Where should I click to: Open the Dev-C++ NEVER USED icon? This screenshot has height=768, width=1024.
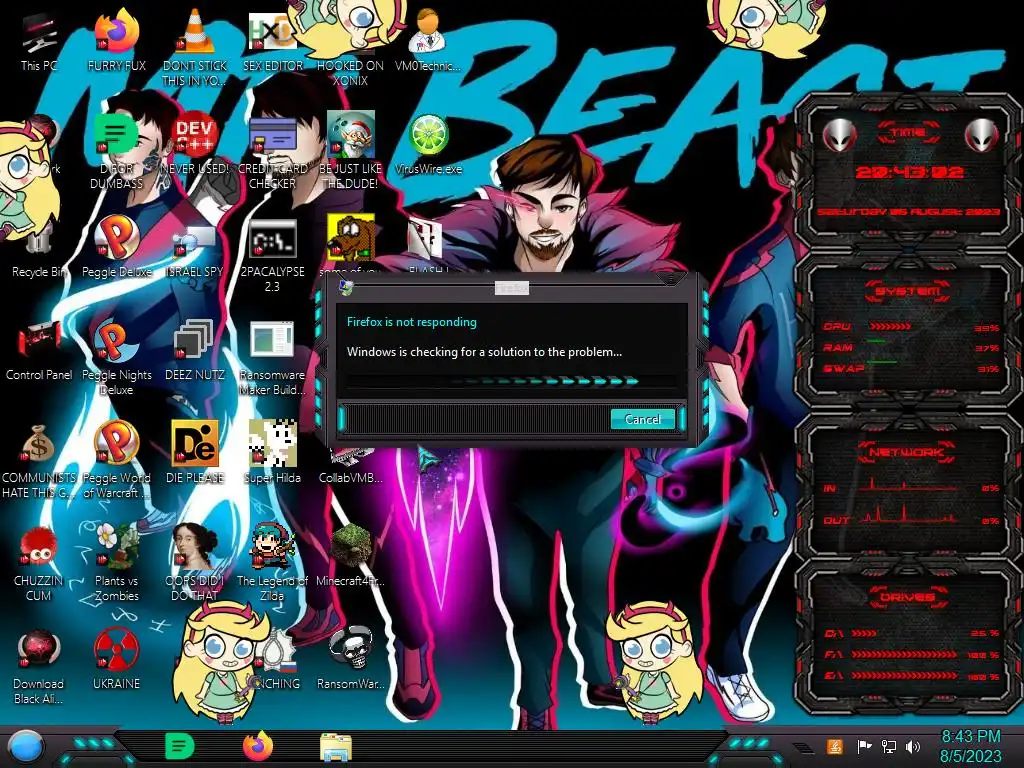[195, 144]
